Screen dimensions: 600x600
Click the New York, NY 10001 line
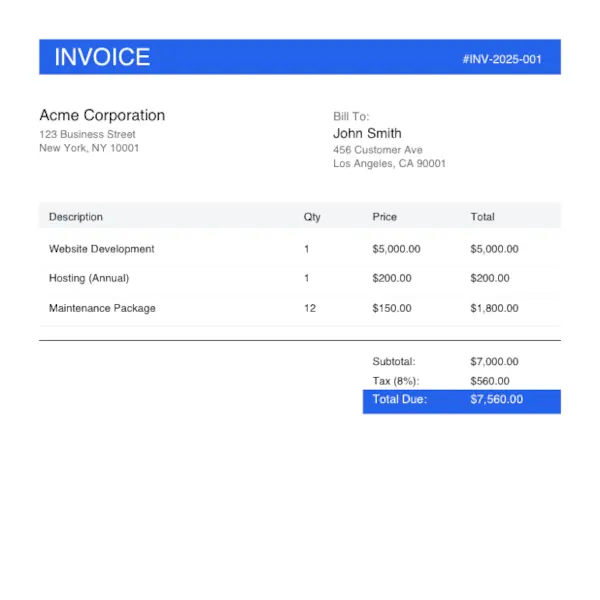click(89, 148)
